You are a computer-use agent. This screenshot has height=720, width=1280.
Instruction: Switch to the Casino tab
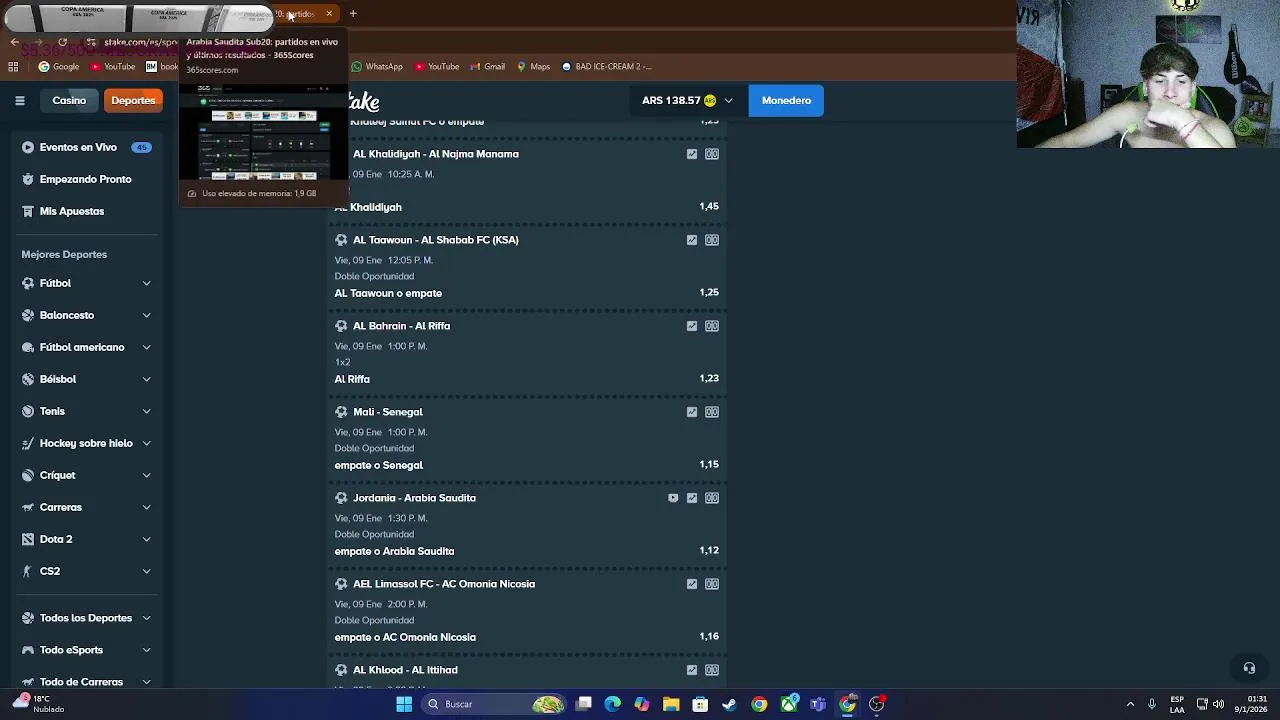(x=69, y=100)
